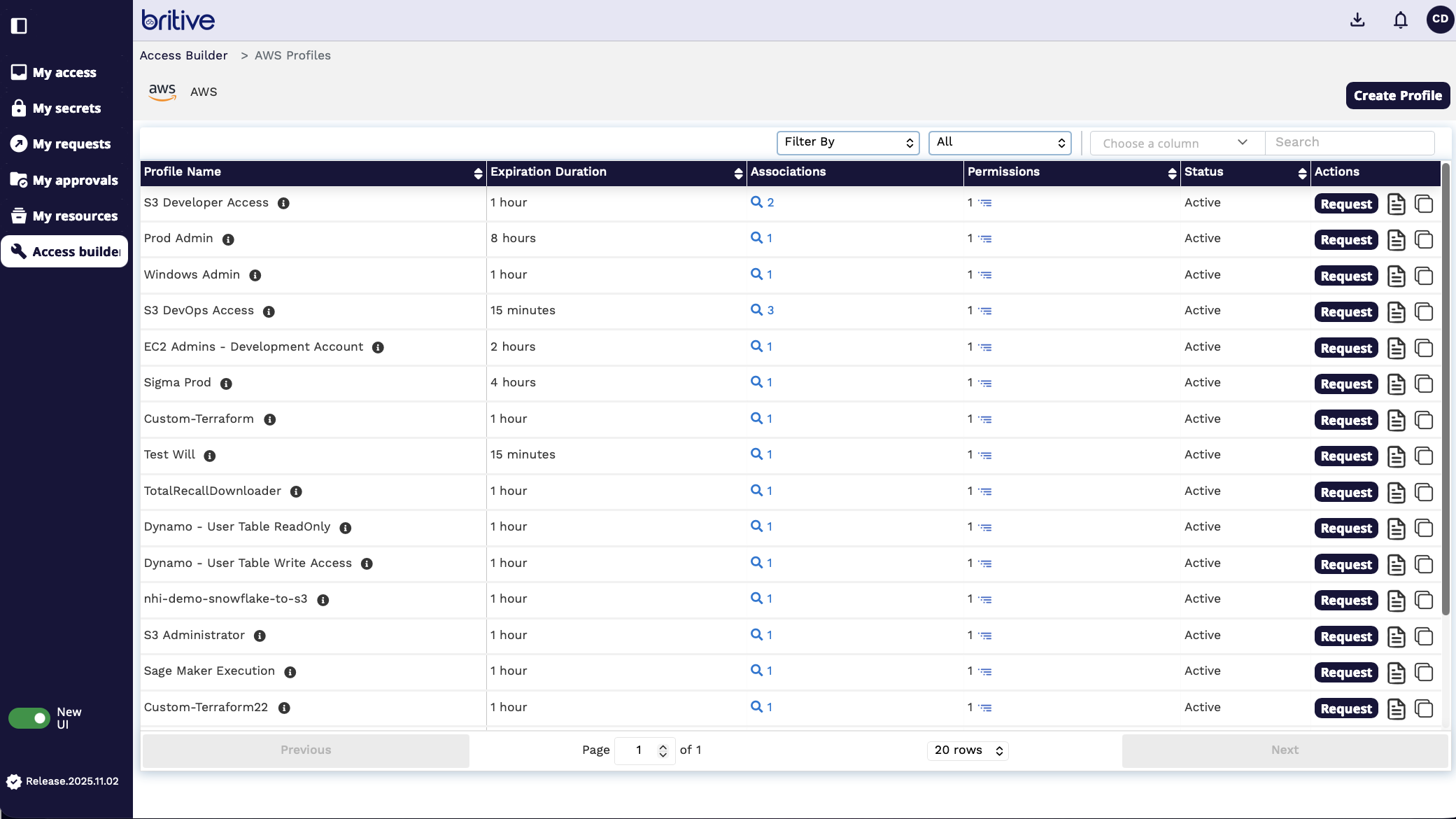1456x819 pixels.
Task: Click info icon next to Prod Admin
Action: pos(228,239)
